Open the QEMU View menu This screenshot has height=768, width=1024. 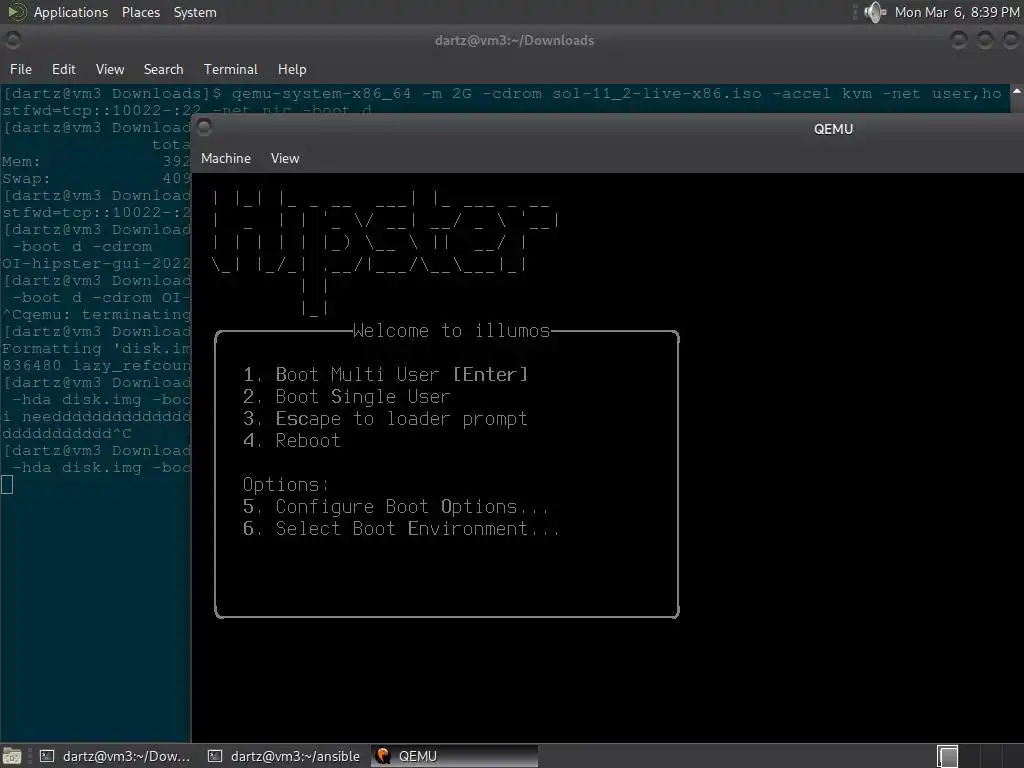(x=285, y=158)
